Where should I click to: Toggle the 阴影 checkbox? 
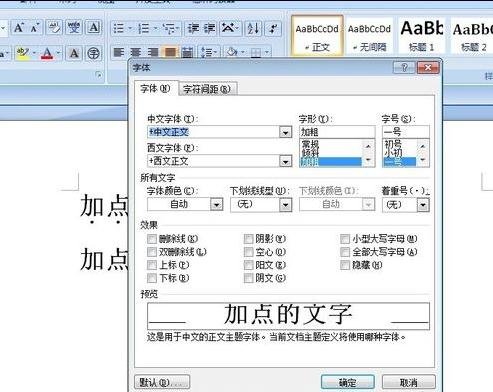[248, 239]
